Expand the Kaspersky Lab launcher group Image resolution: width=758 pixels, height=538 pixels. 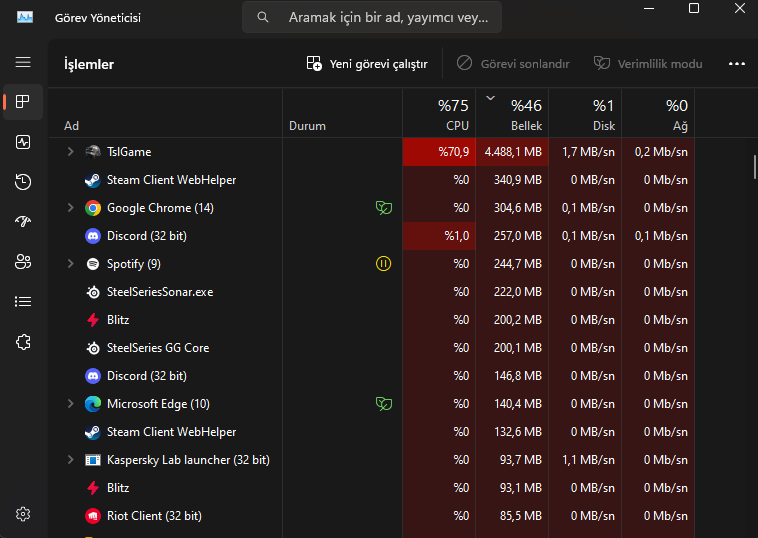70,460
